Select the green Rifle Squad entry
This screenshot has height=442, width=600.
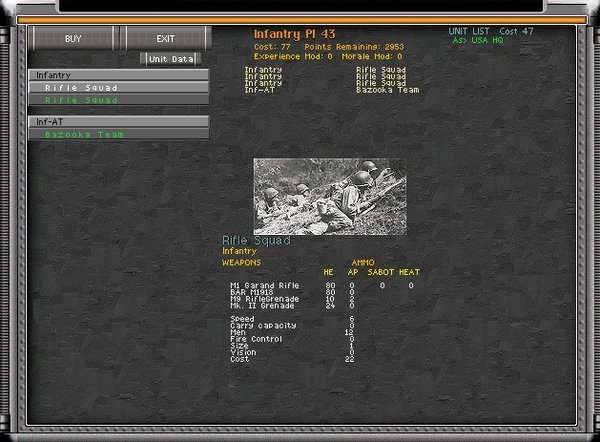(x=118, y=100)
